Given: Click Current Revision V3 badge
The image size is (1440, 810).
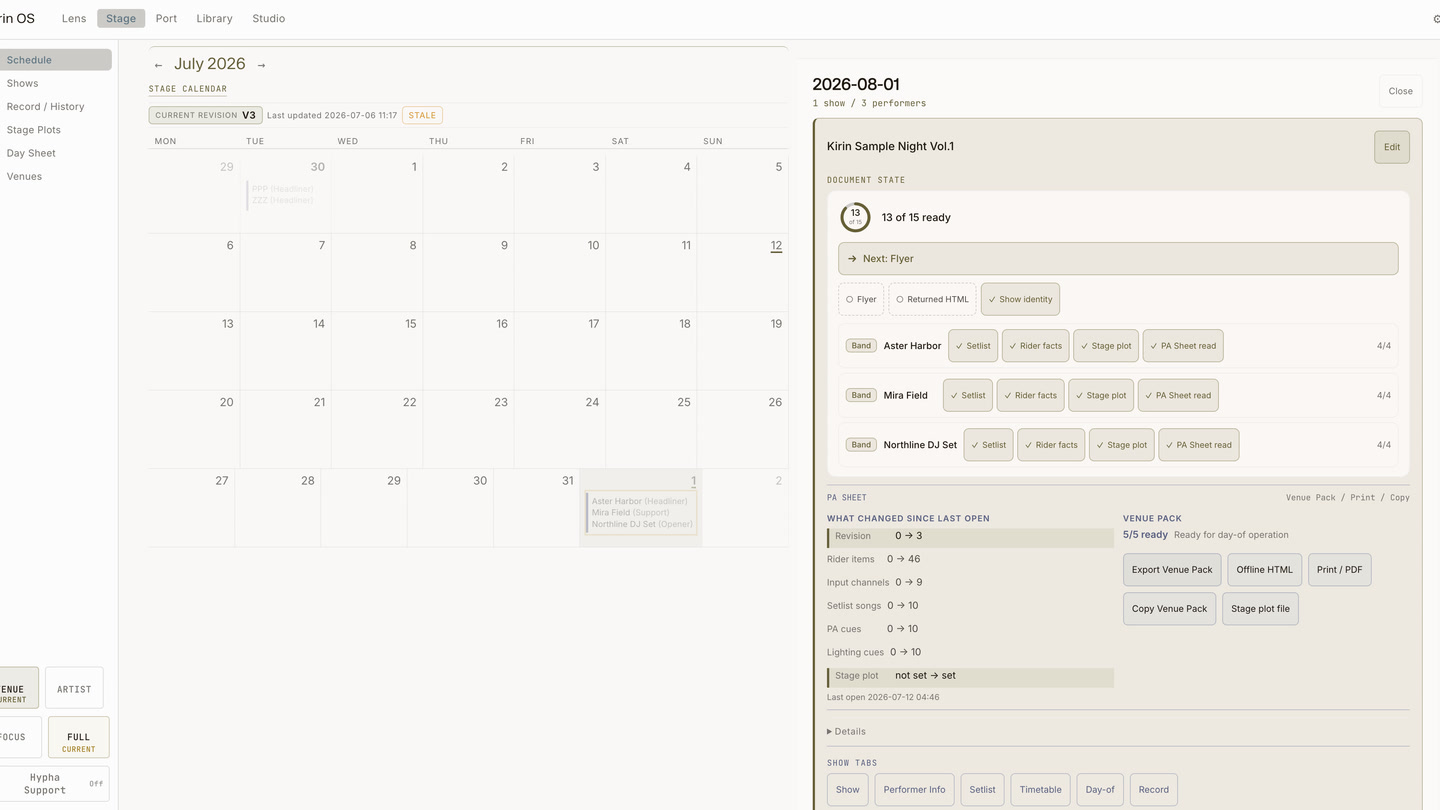Looking at the screenshot, I should 205,115.
